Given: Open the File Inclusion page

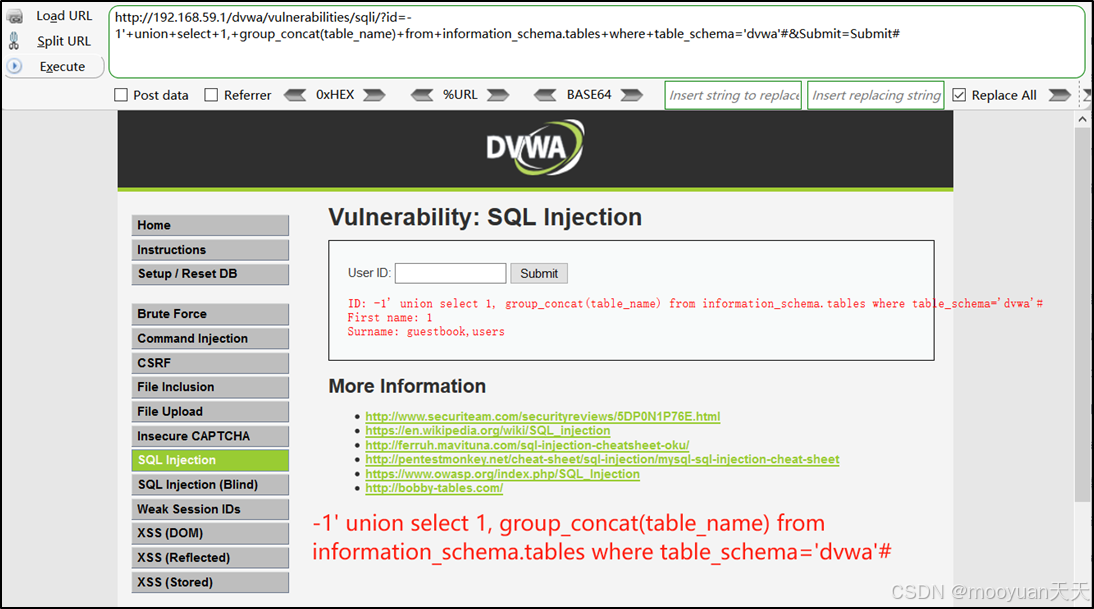Looking at the screenshot, I should pyautogui.click(x=210, y=387).
